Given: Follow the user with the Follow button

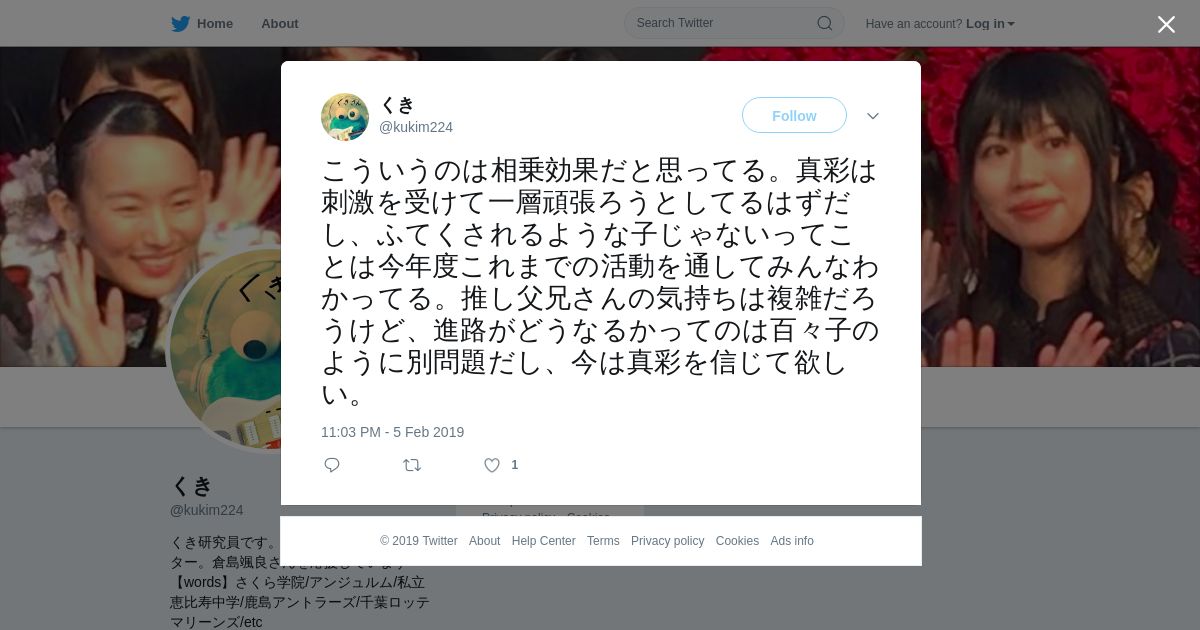Looking at the screenshot, I should (794, 116).
